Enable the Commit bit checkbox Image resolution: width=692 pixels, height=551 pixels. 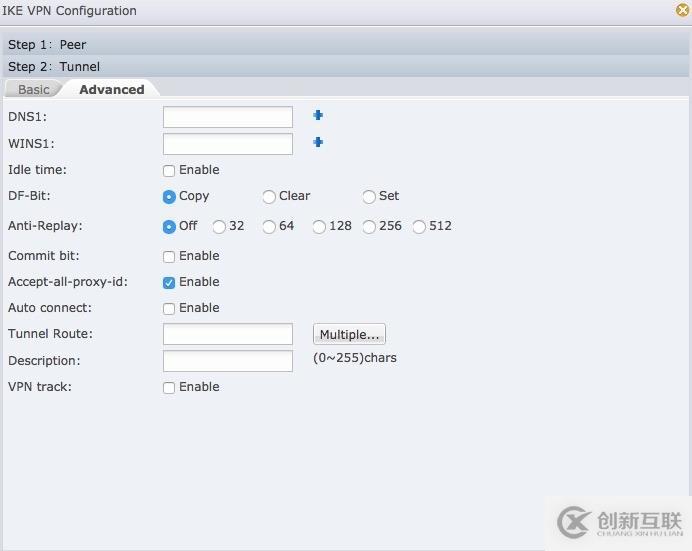169,257
